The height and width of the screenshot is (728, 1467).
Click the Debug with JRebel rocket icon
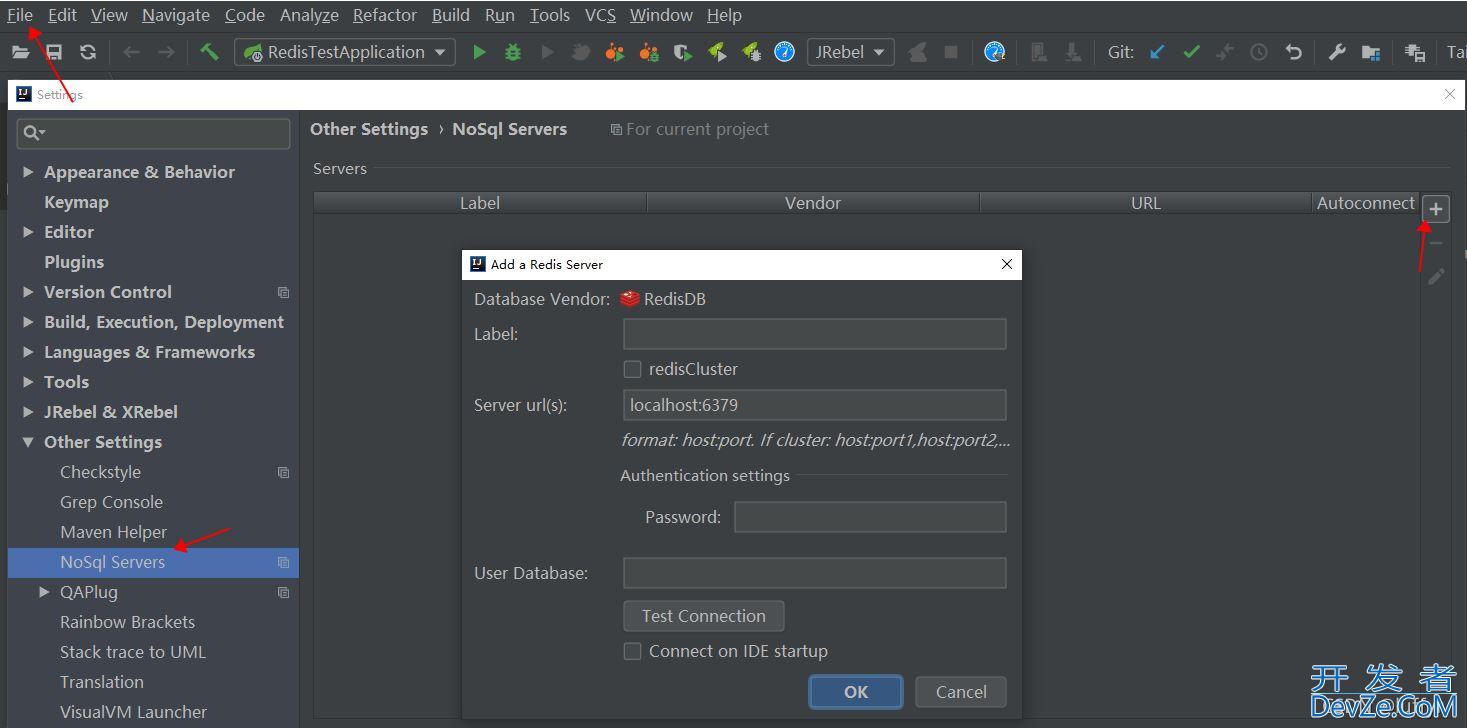click(751, 52)
